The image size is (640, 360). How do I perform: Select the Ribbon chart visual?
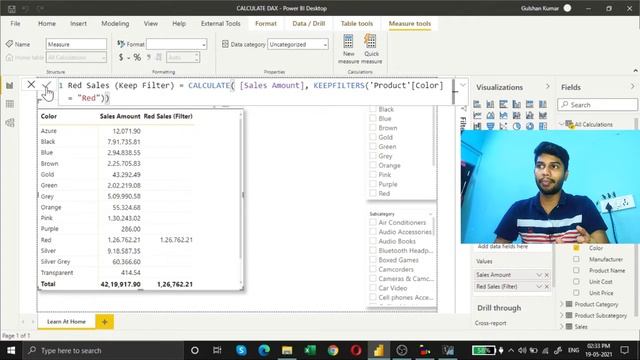pos(543,116)
